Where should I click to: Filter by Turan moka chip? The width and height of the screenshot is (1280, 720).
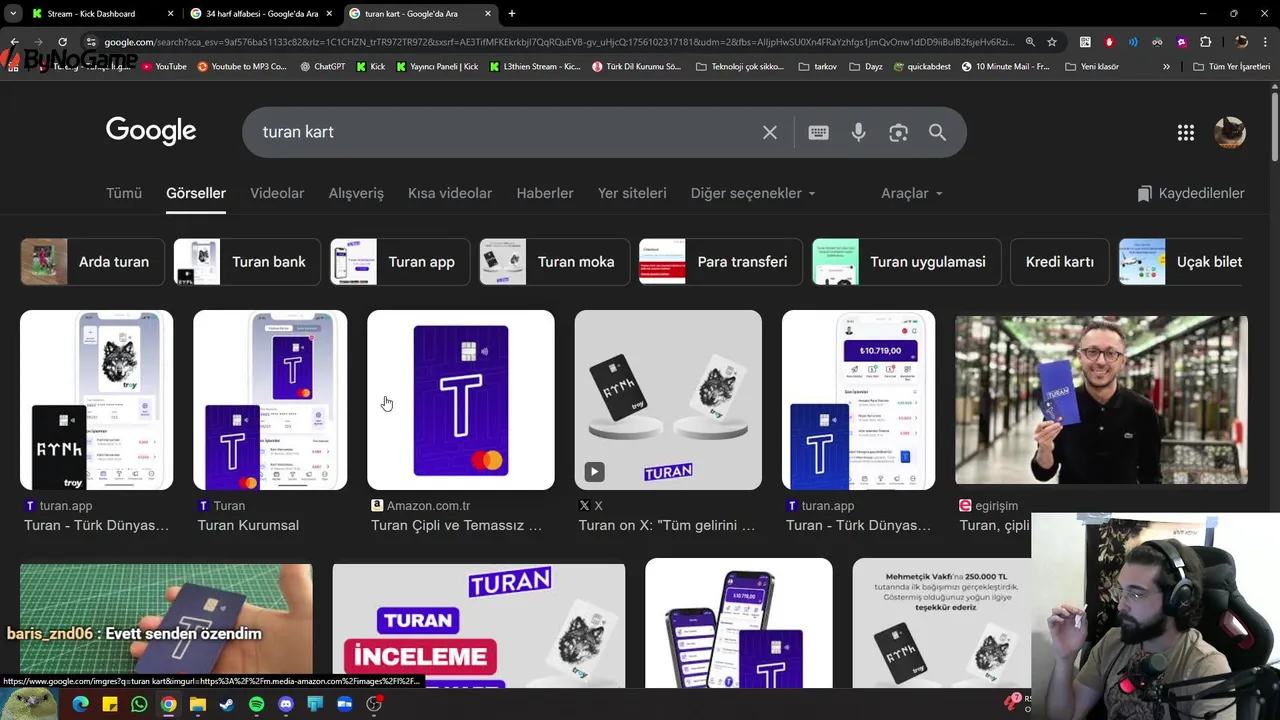[x=555, y=262]
